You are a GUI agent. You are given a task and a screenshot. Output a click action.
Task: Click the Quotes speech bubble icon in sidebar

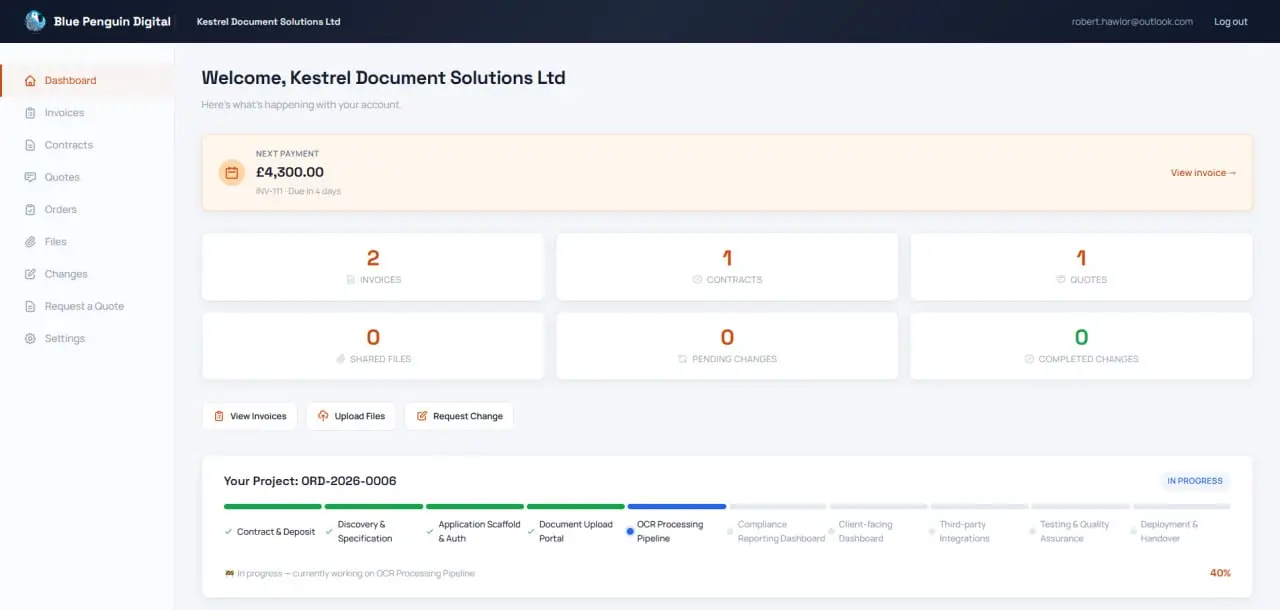click(30, 177)
